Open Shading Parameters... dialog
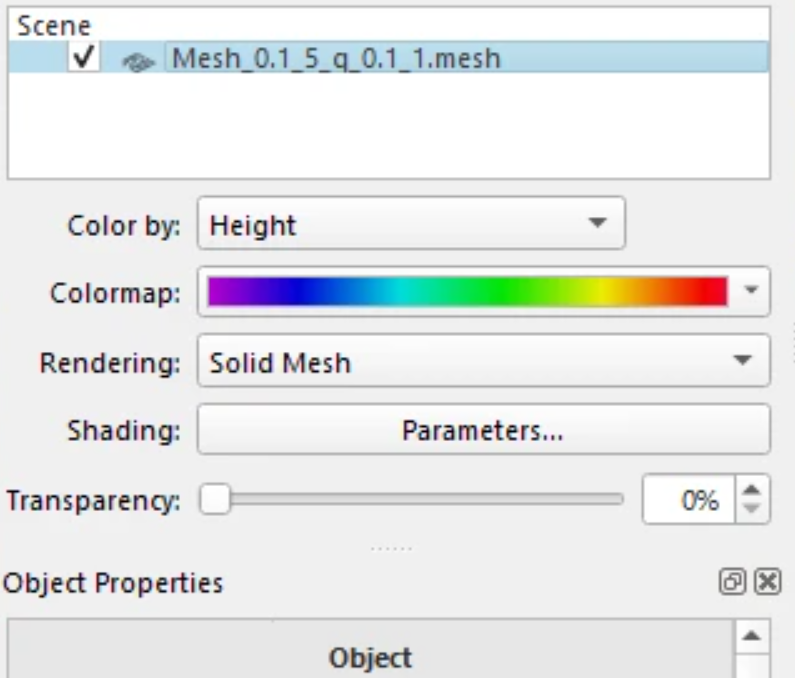The width and height of the screenshot is (795, 678). pyautogui.click(x=484, y=430)
